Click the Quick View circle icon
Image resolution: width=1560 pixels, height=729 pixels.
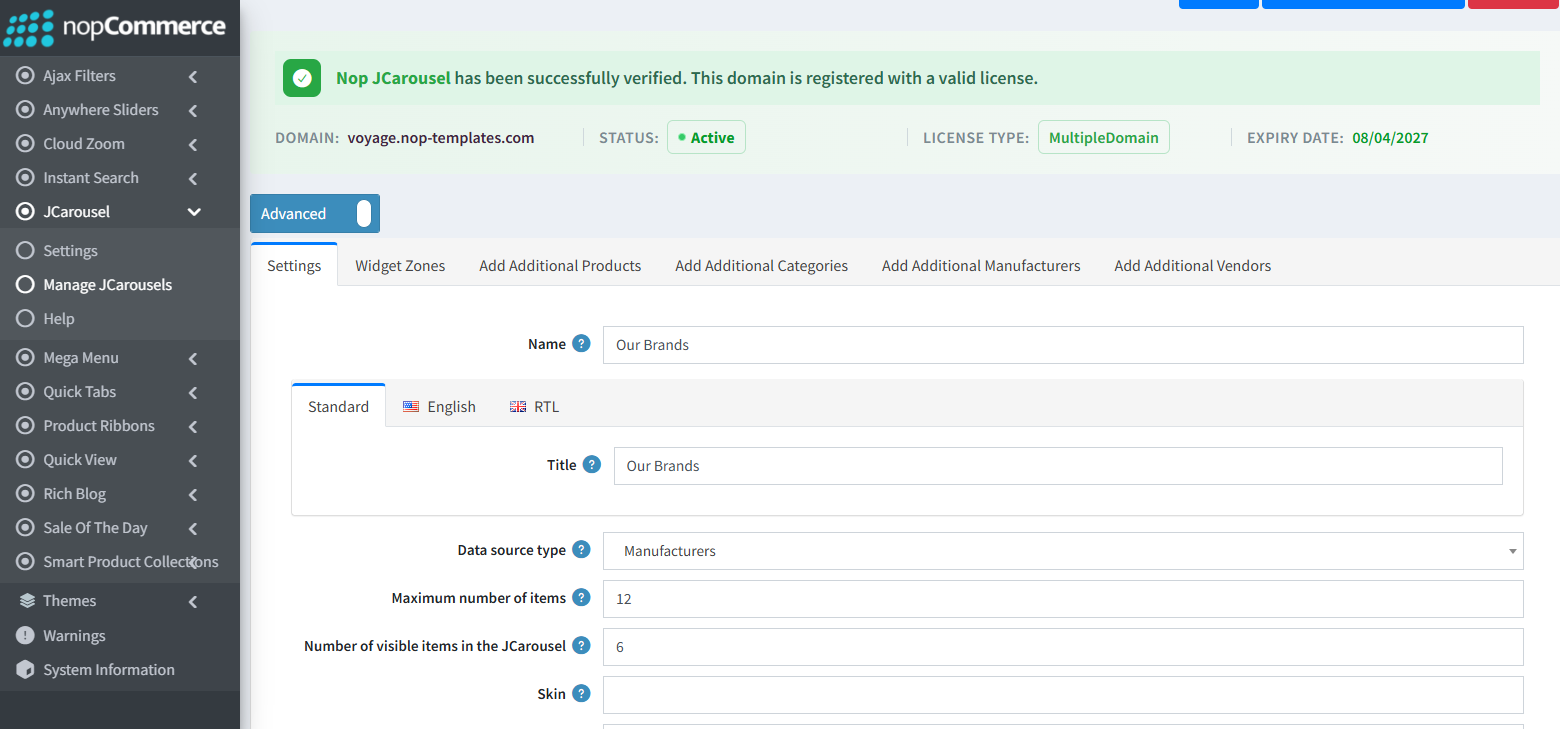pos(26,460)
